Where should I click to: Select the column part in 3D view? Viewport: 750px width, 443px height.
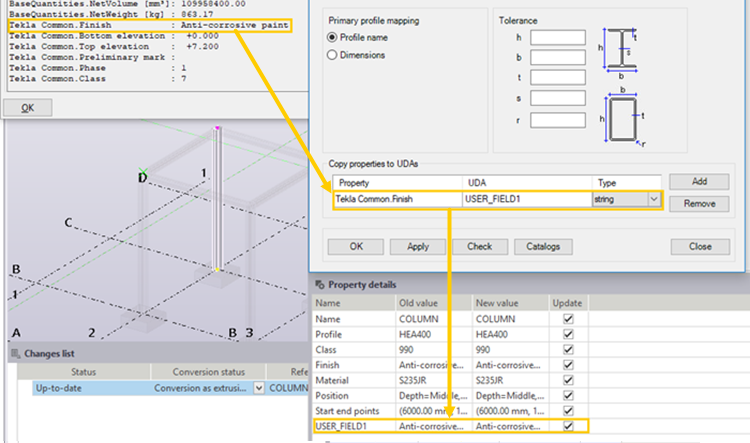pyautogui.click(x=217, y=200)
